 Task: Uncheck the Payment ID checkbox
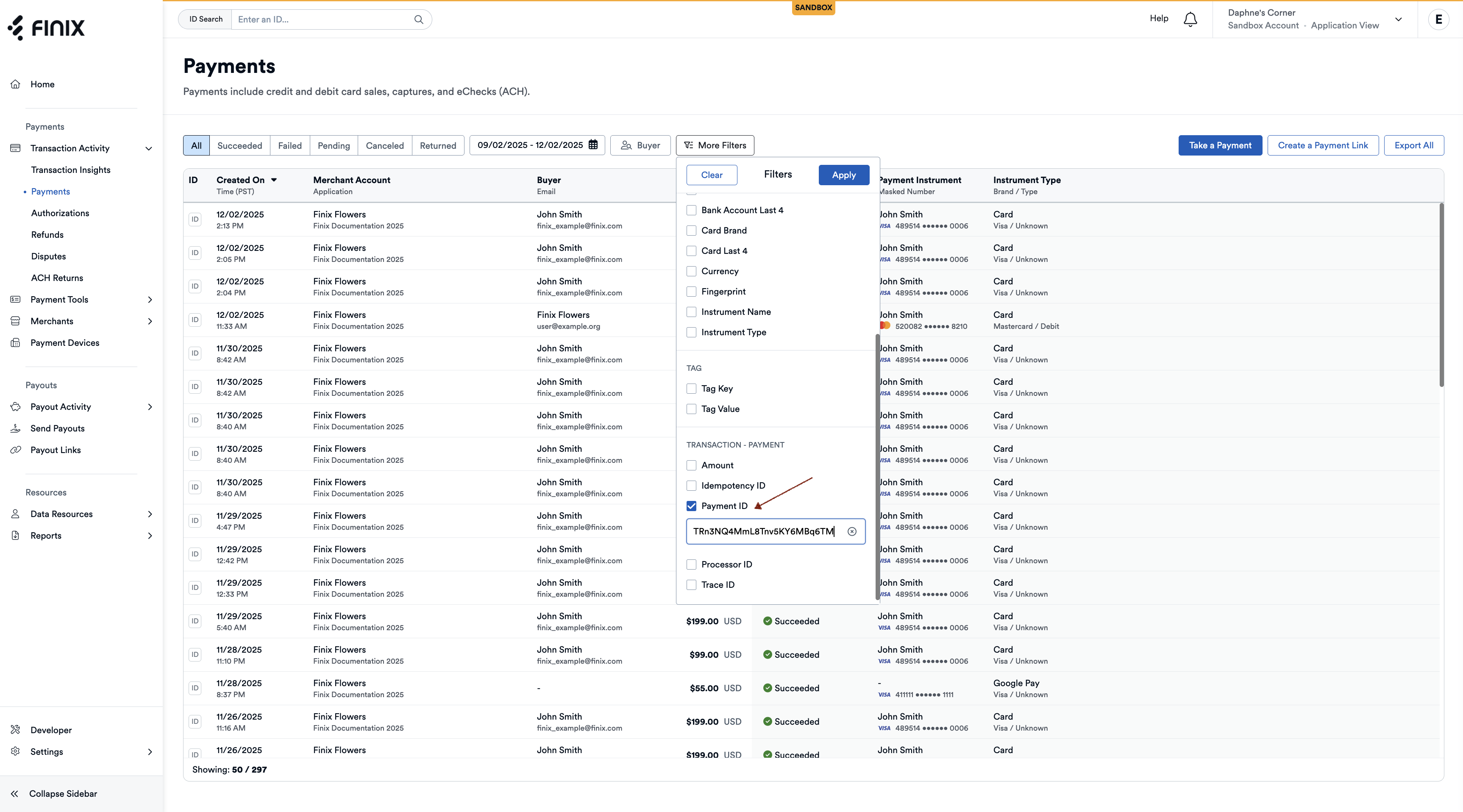coord(691,506)
